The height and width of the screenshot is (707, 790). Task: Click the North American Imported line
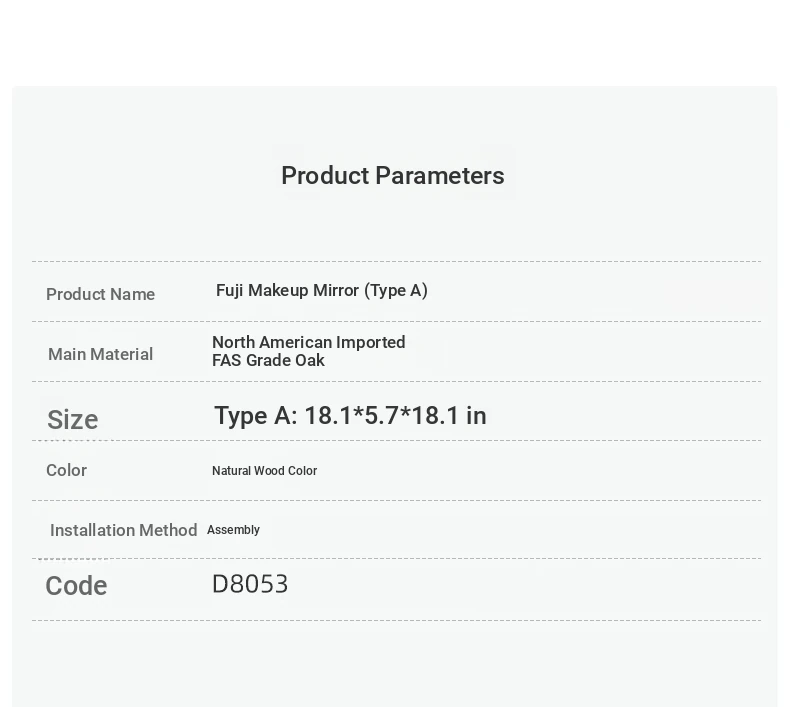click(x=308, y=342)
